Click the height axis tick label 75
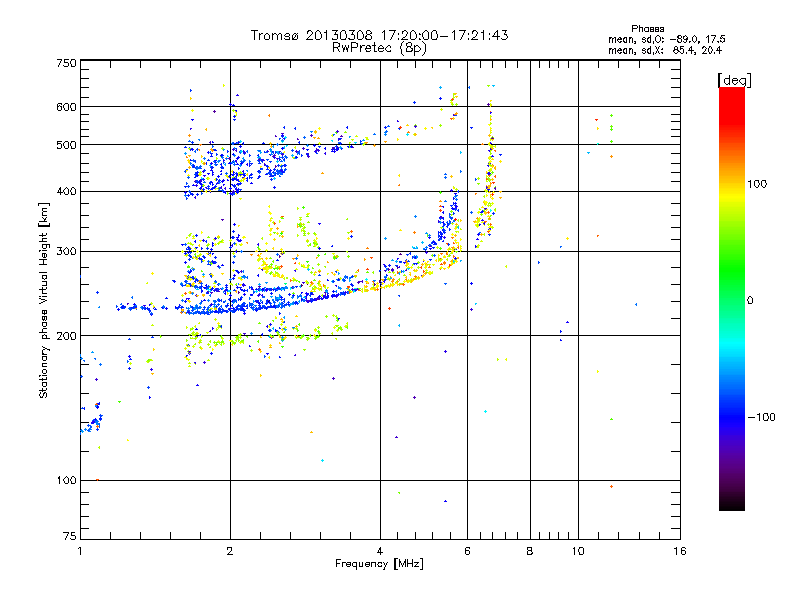 tap(70, 536)
